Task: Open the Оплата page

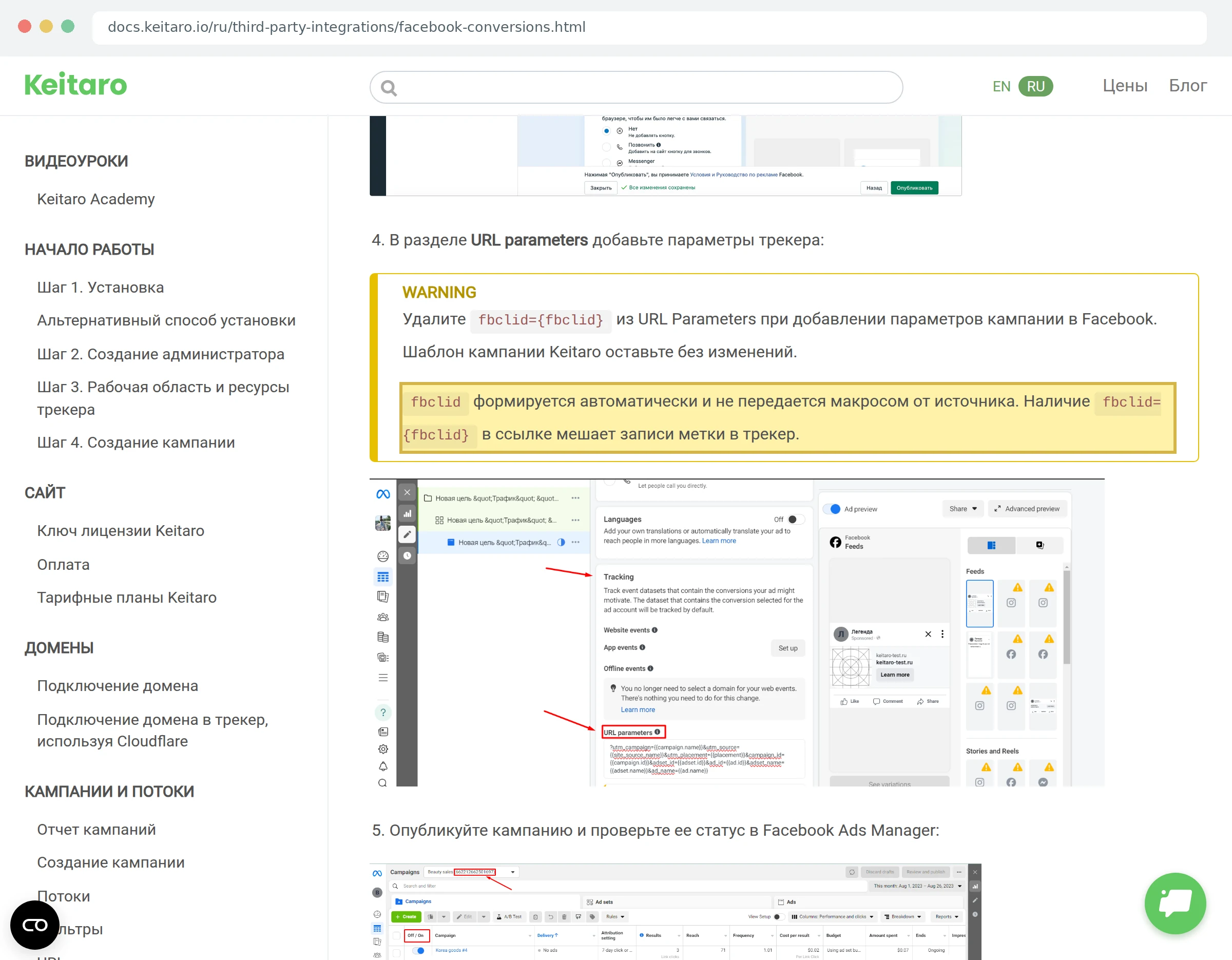Action: (x=63, y=565)
